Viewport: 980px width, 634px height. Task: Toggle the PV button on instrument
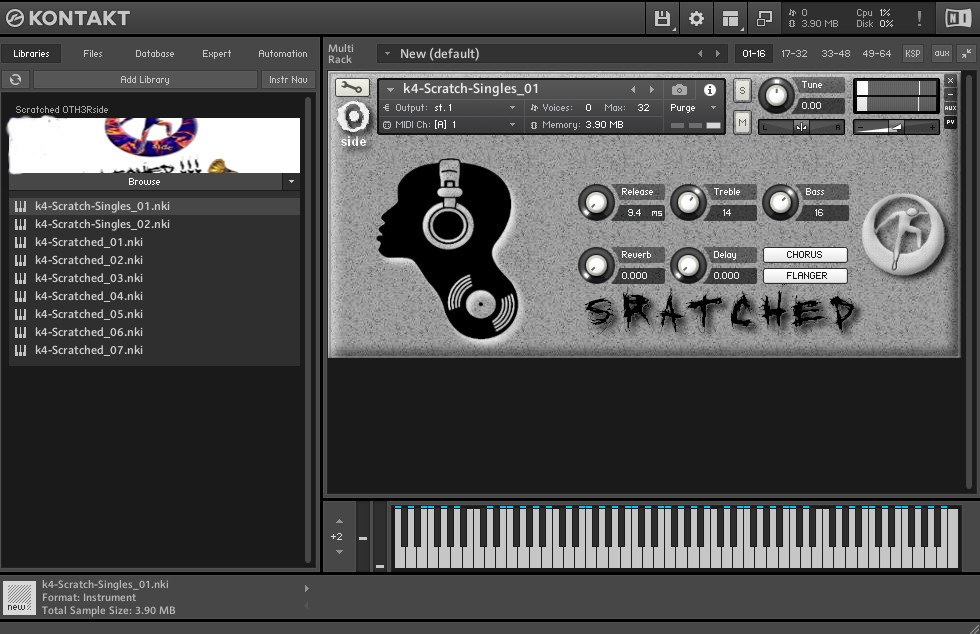click(x=950, y=122)
